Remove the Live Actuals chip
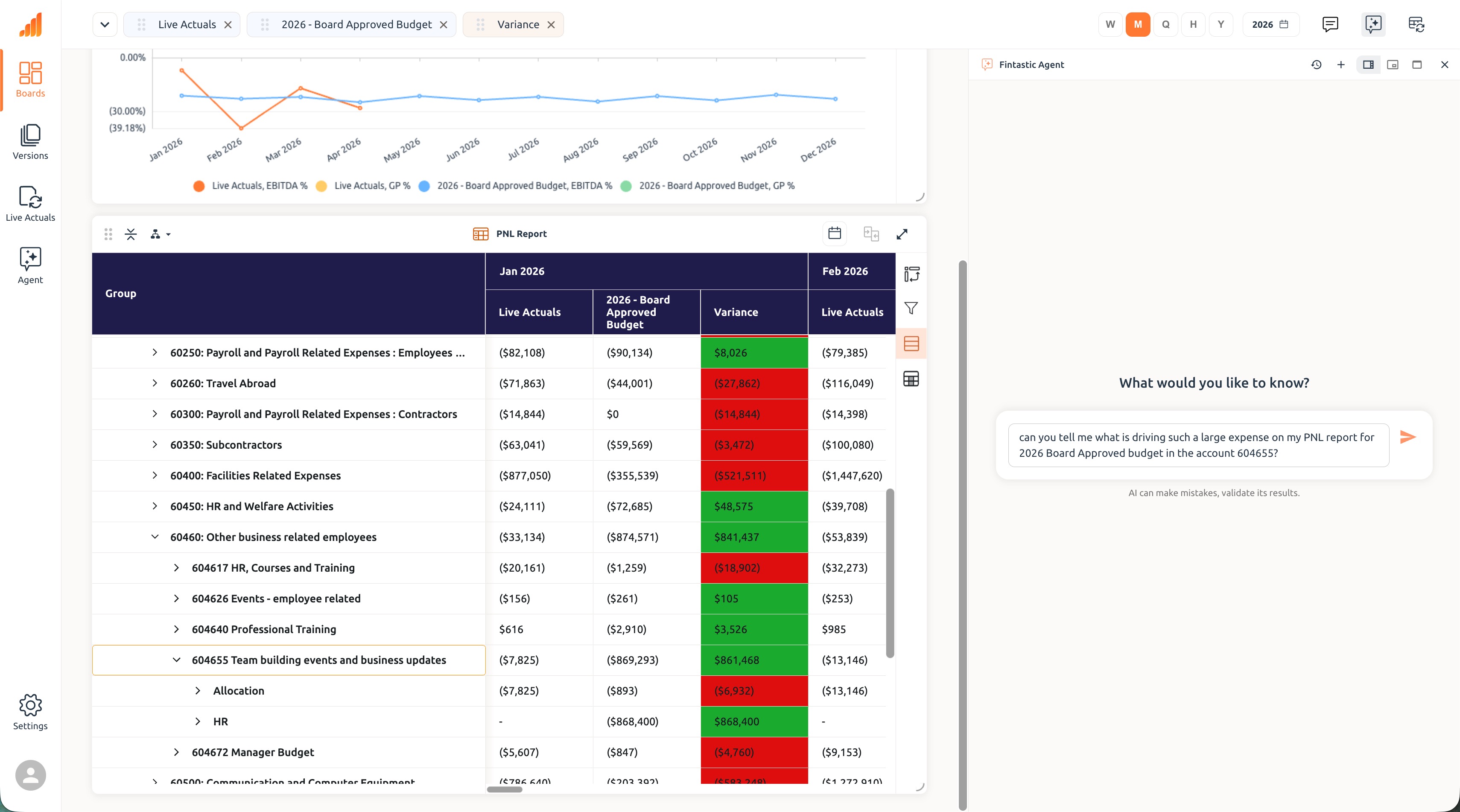 [x=228, y=24]
